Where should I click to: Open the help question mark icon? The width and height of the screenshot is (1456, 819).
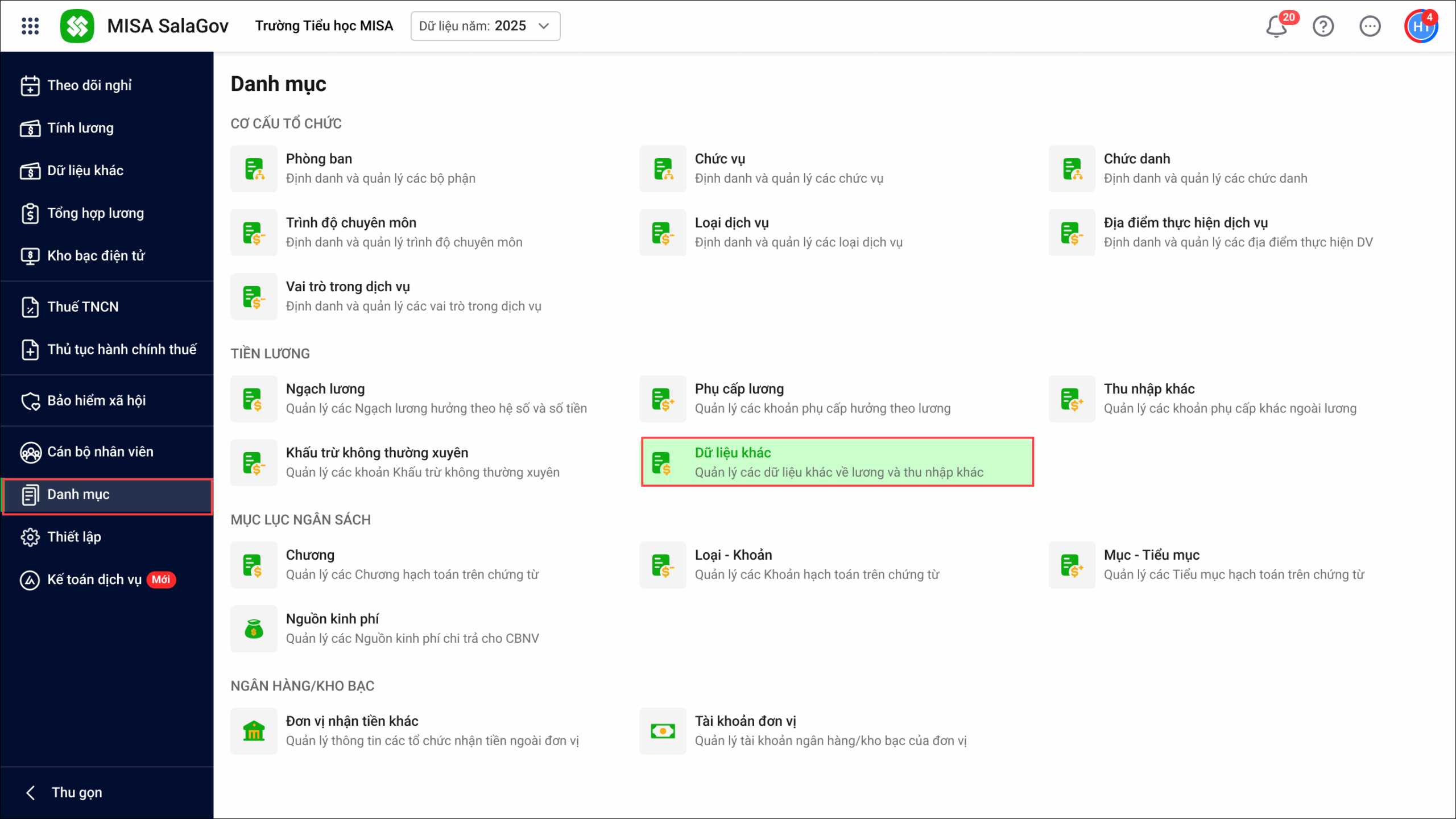1323,26
